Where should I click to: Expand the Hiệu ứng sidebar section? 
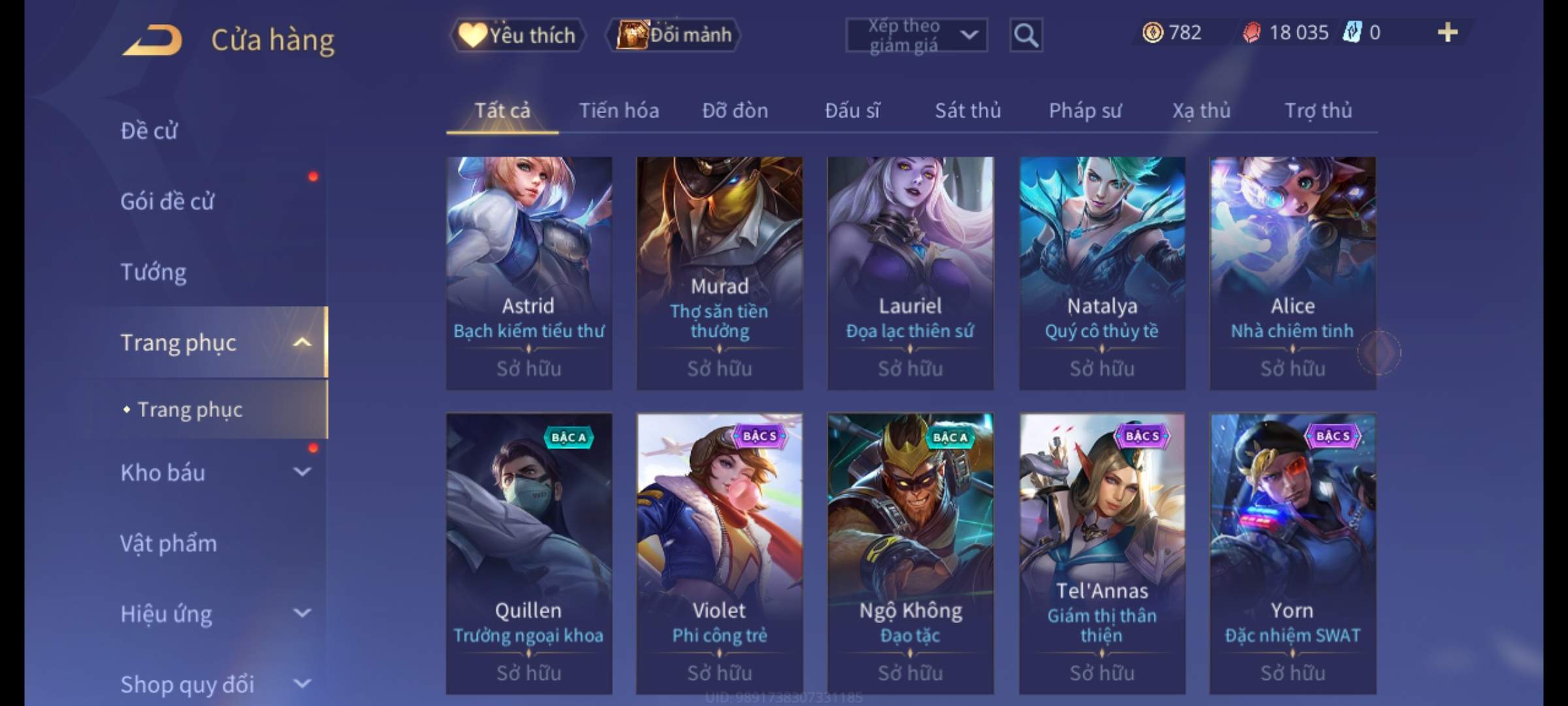[302, 613]
